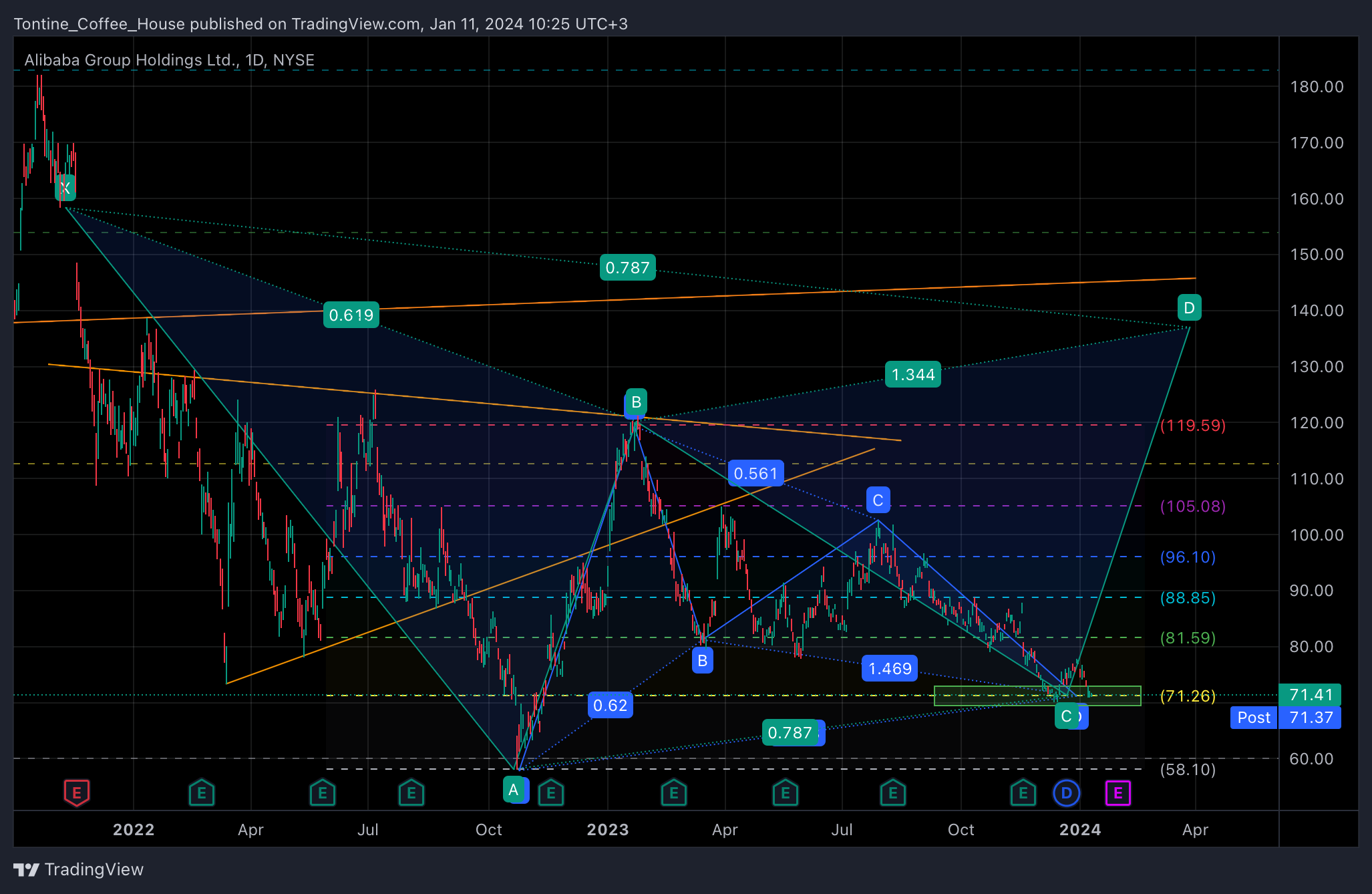This screenshot has width=1372, height=894.
Task: Click the upper 0.787 ratio label
Action: (x=628, y=267)
